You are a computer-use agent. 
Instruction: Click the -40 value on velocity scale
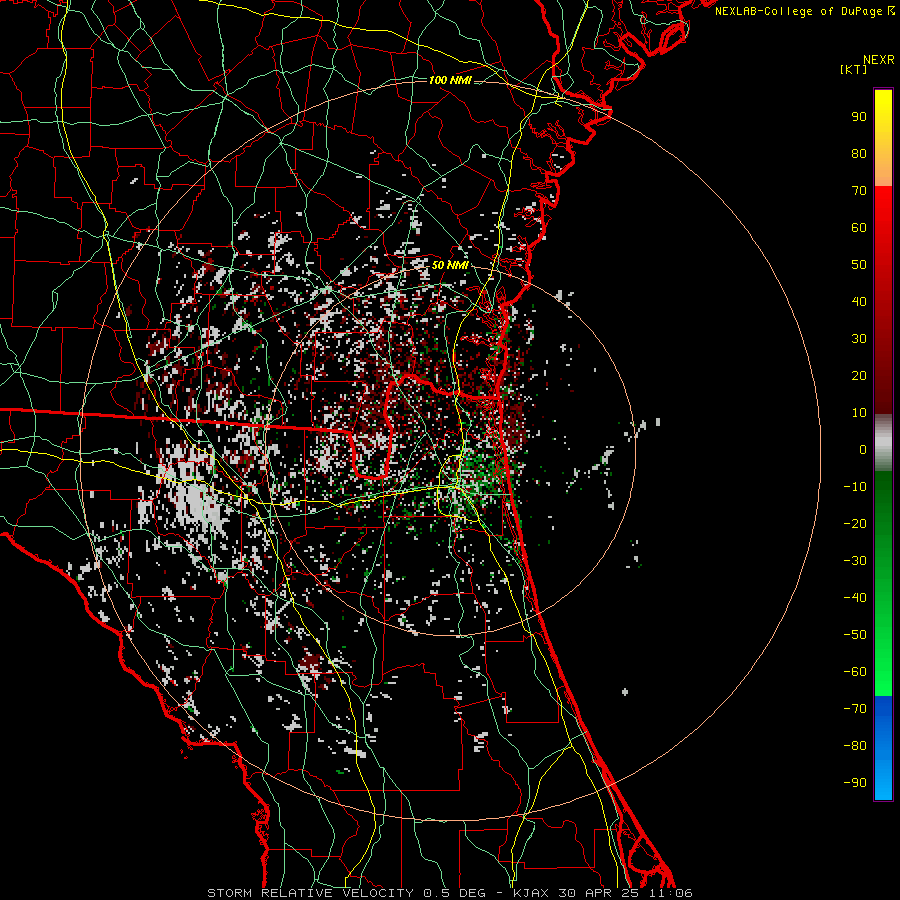point(855,598)
